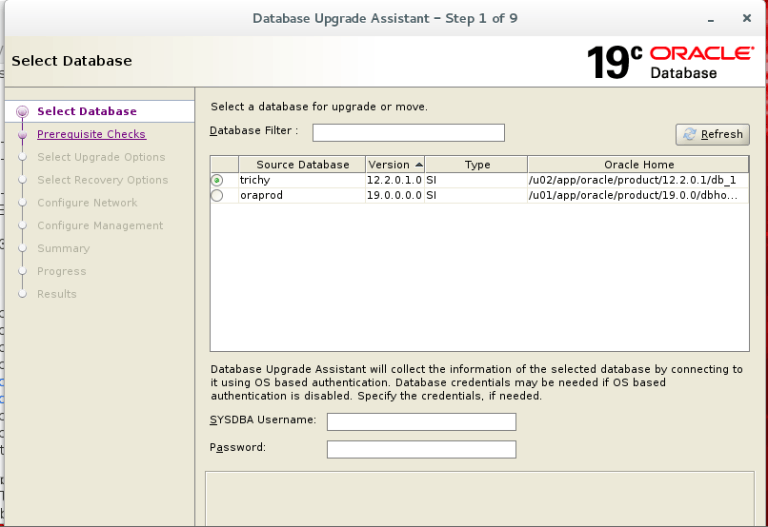The height and width of the screenshot is (527, 768).
Task: Click the Results step in sidebar
Action: point(57,294)
